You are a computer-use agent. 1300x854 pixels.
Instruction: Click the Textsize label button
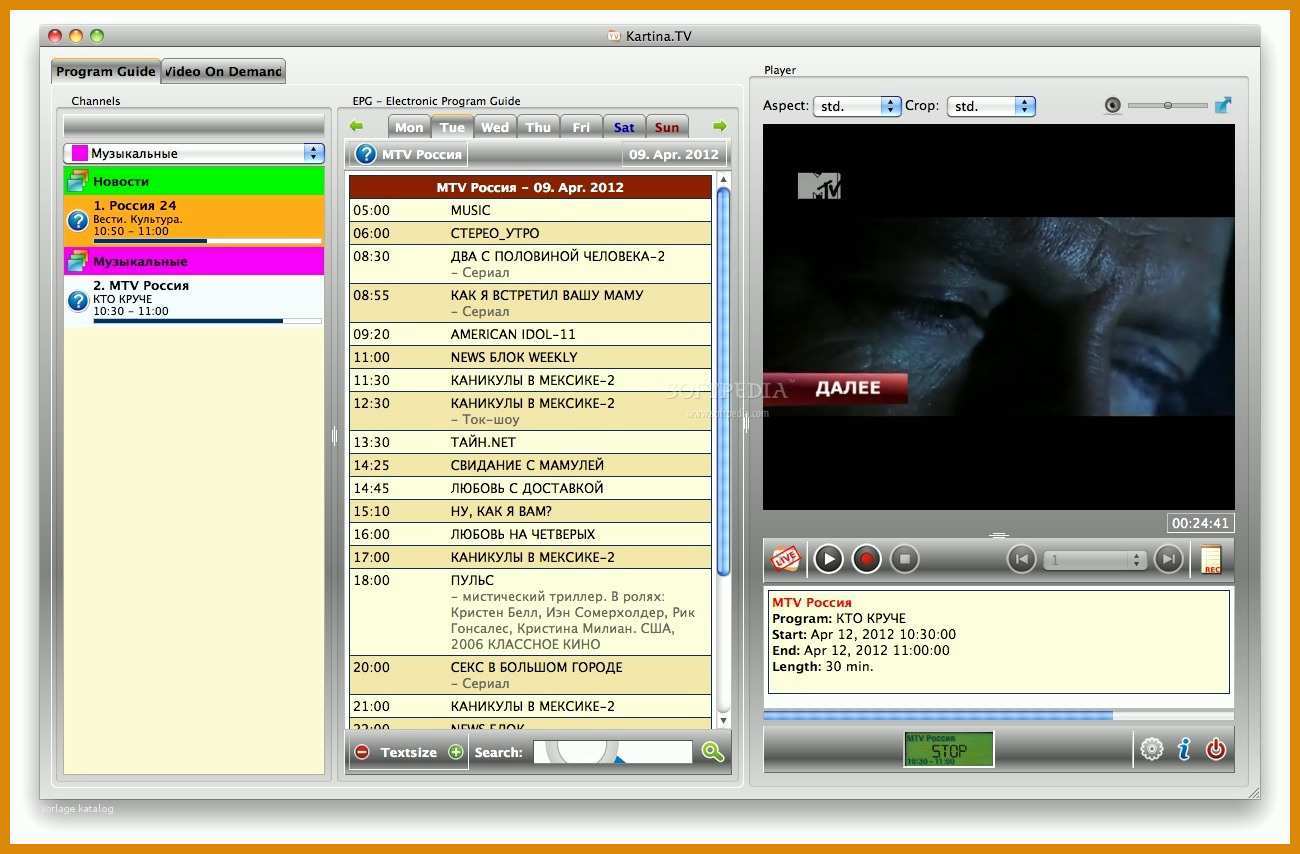[x=409, y=752]
